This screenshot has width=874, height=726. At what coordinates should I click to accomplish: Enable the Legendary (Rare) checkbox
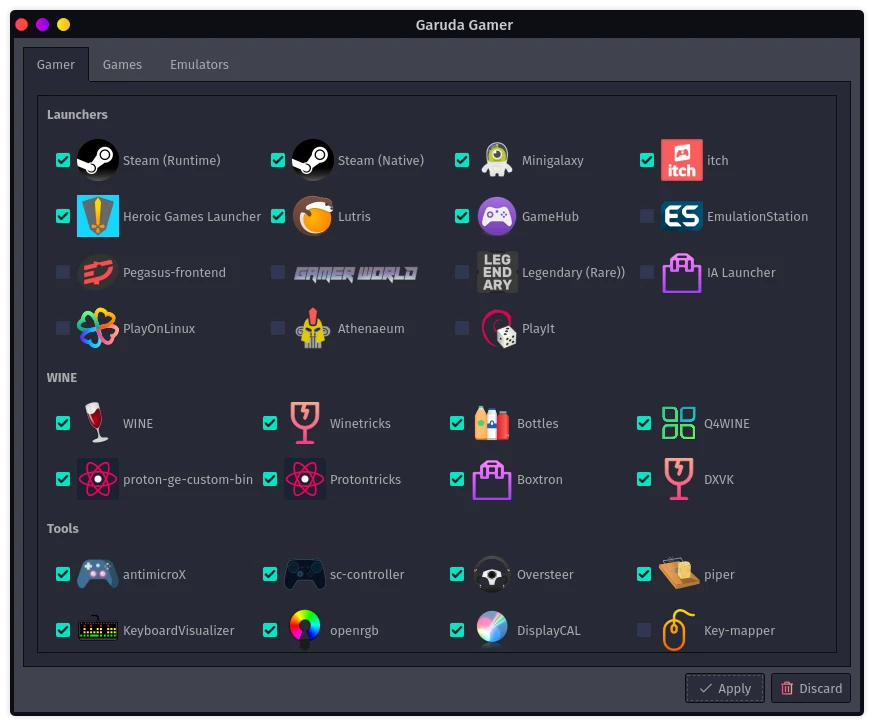pyautogui.click(x=462, y=272)
